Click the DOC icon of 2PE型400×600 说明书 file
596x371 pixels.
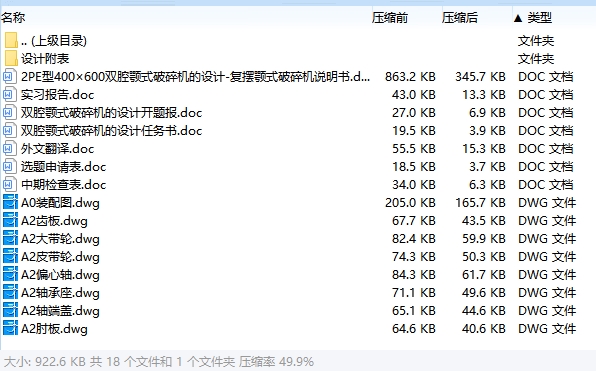coord(10,77)
